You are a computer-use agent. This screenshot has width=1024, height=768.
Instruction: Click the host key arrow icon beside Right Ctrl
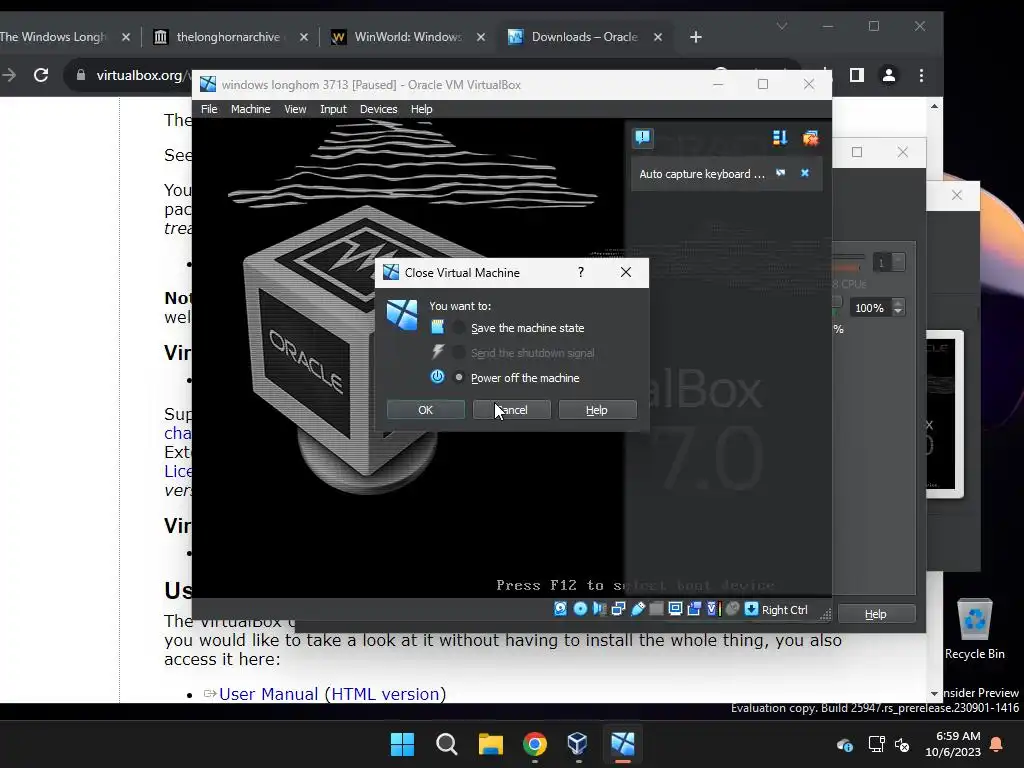751,609
